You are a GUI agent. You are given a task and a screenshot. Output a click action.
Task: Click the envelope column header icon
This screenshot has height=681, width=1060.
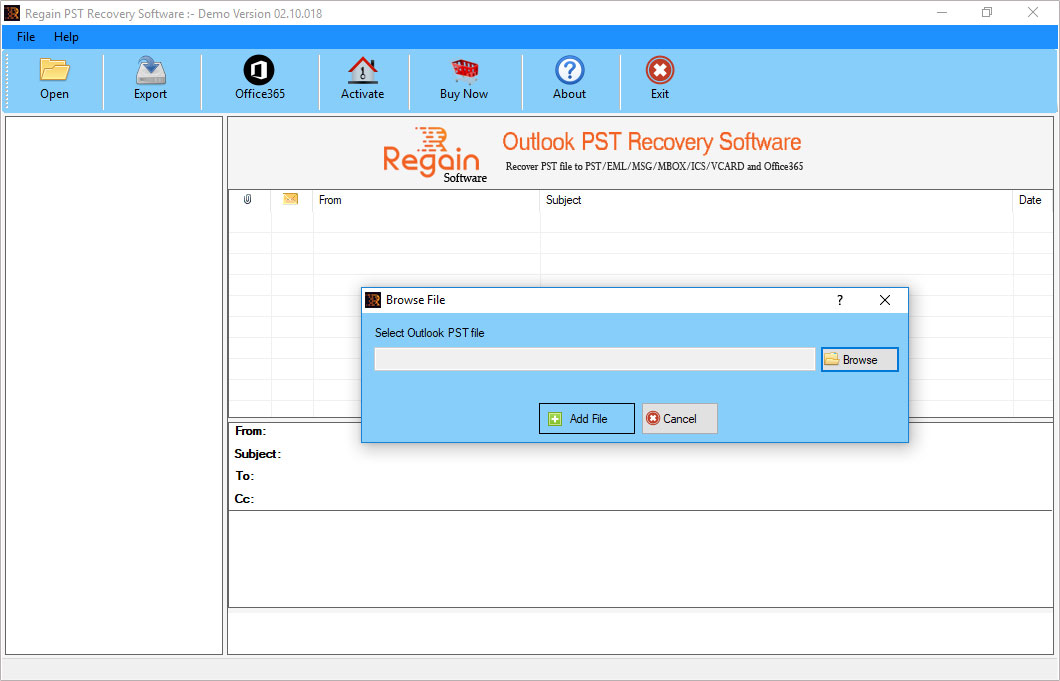(x=290, y=199)
